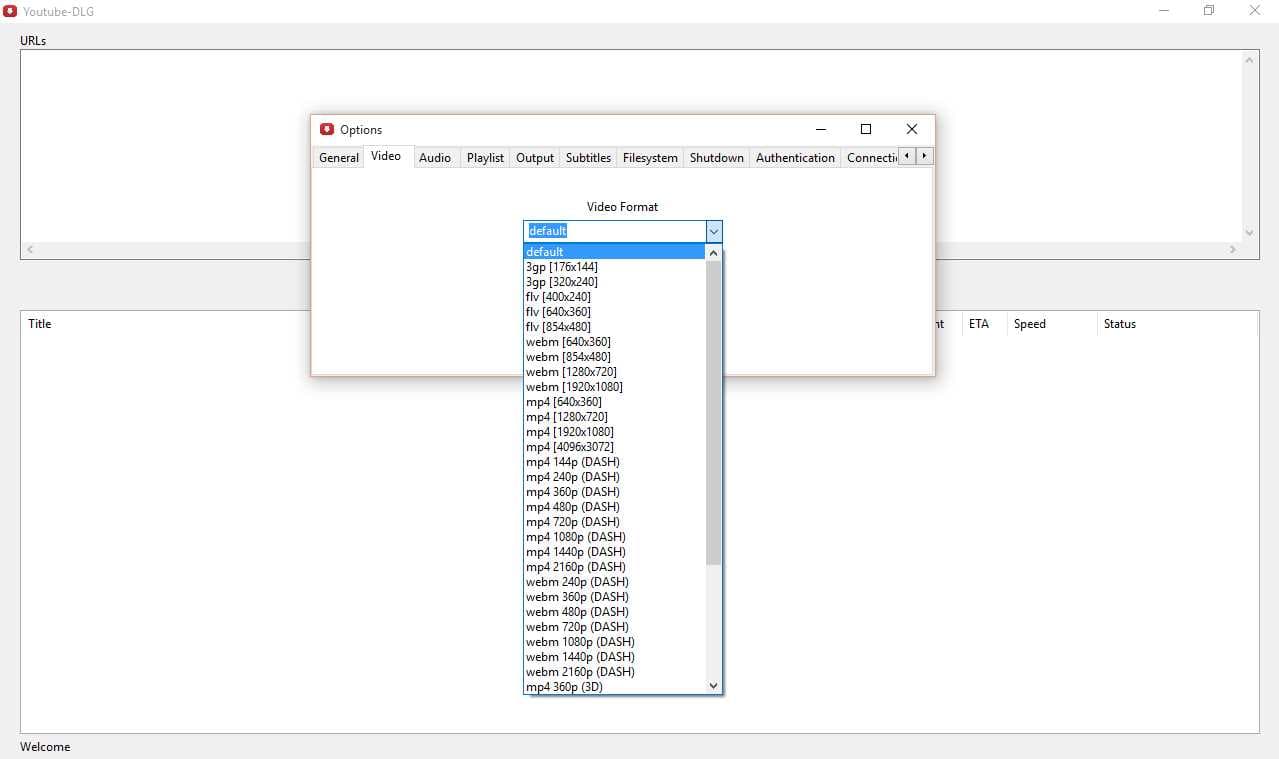Open the Subtitles tab

pyautogui.click(x=587, y=157)
